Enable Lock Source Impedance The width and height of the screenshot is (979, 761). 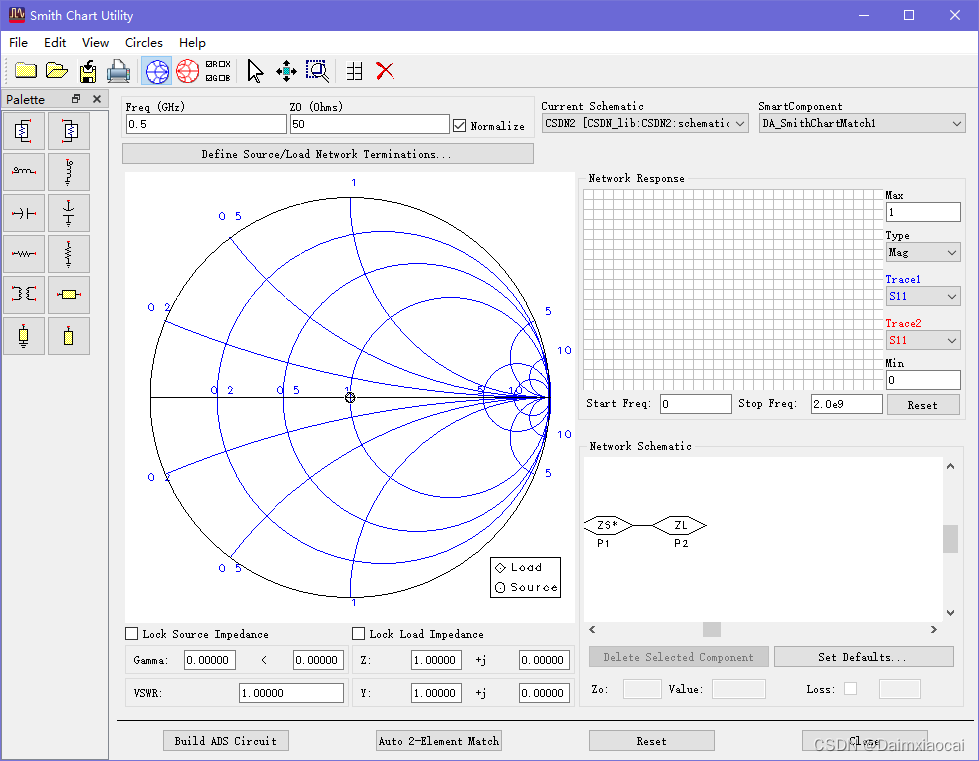pyautogui.click(x=132, y=634)
